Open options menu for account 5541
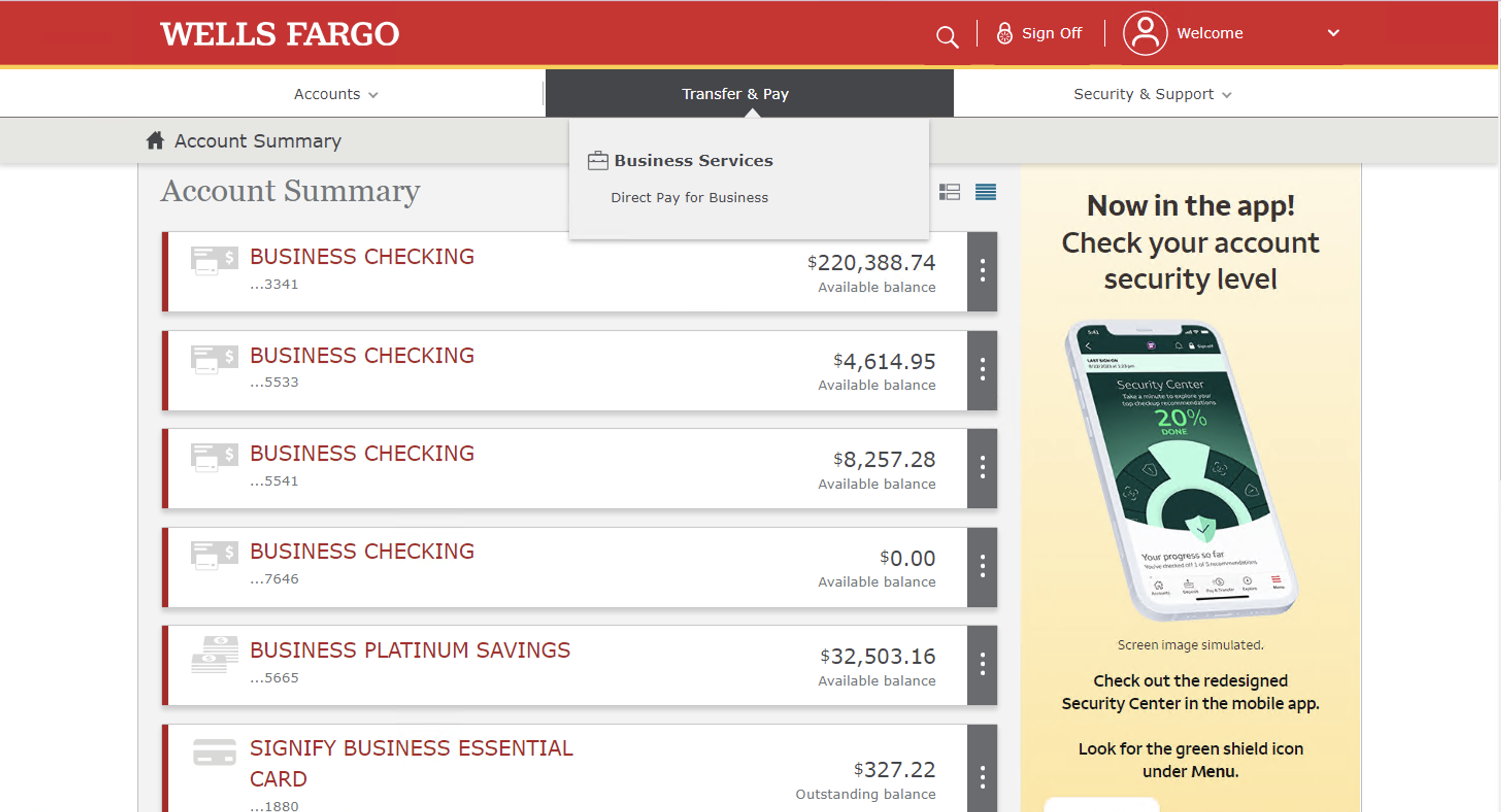This screenshot has height=812, width=1501. (982, 468)
